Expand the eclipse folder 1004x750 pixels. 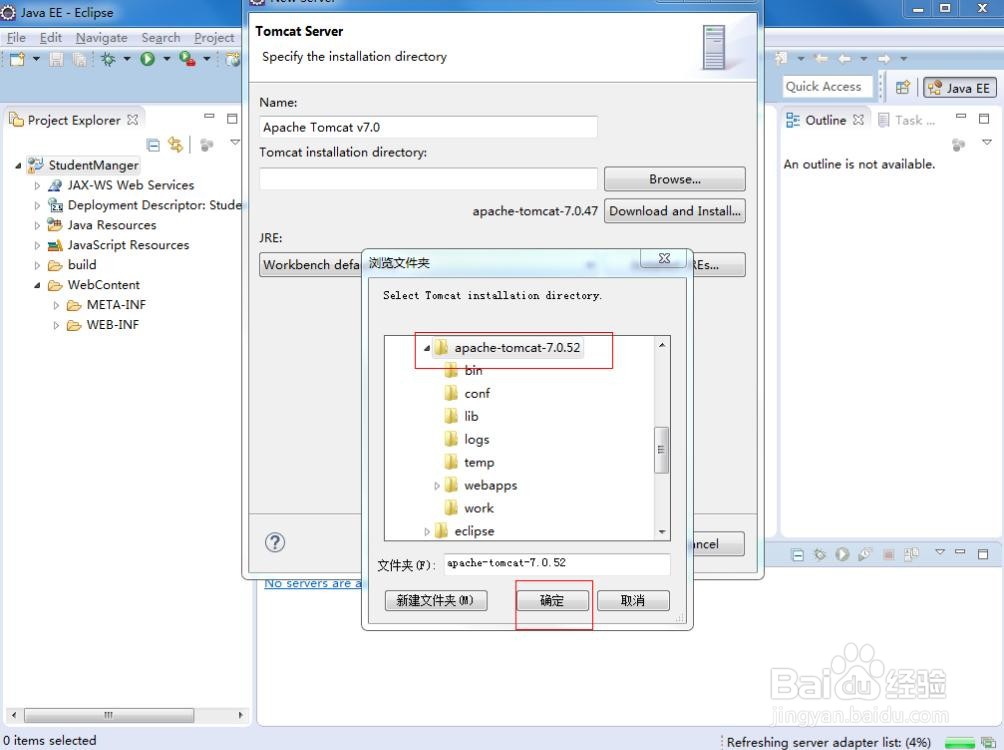[x=426, y=532]
